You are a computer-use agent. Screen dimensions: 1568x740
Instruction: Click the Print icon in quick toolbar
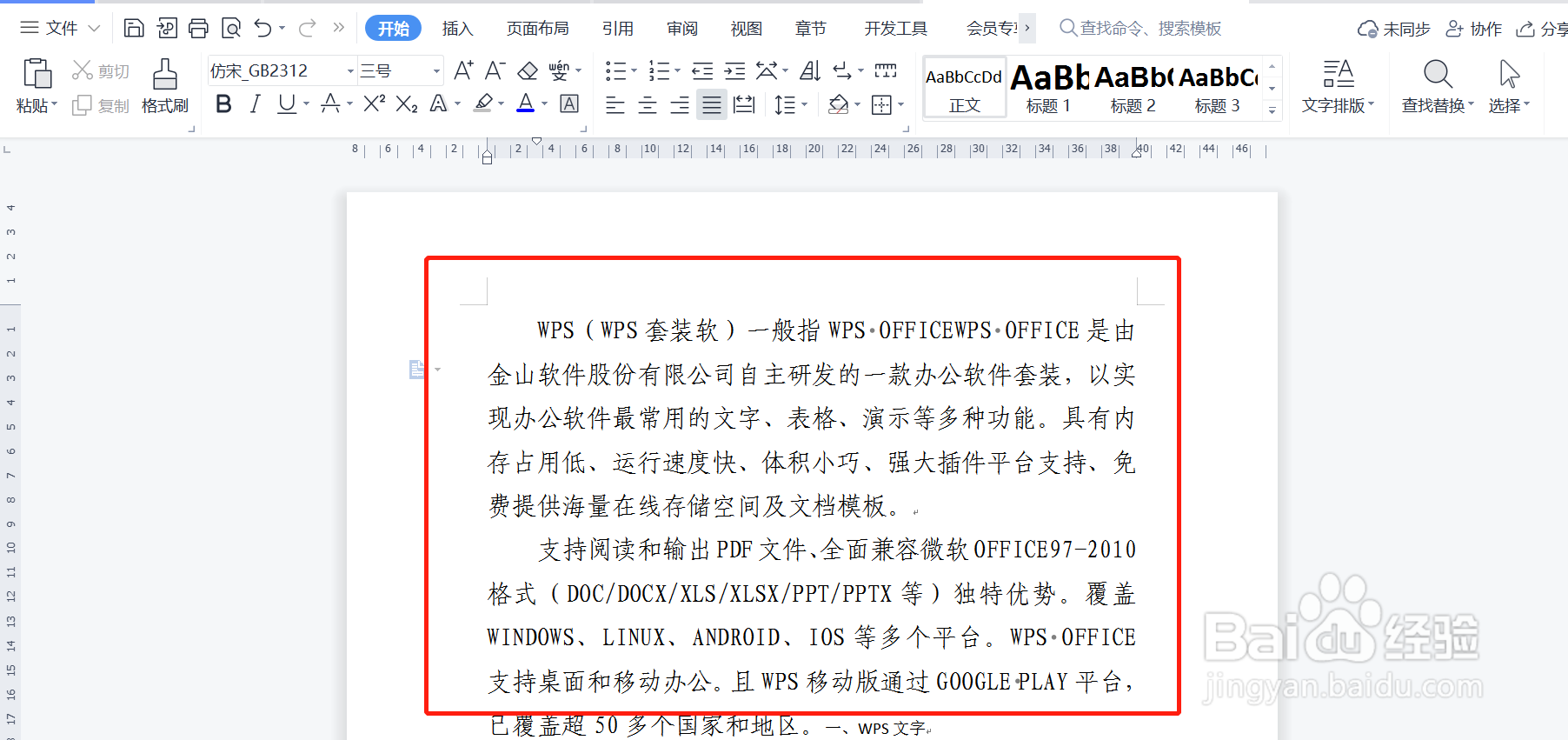click(199, 29)
